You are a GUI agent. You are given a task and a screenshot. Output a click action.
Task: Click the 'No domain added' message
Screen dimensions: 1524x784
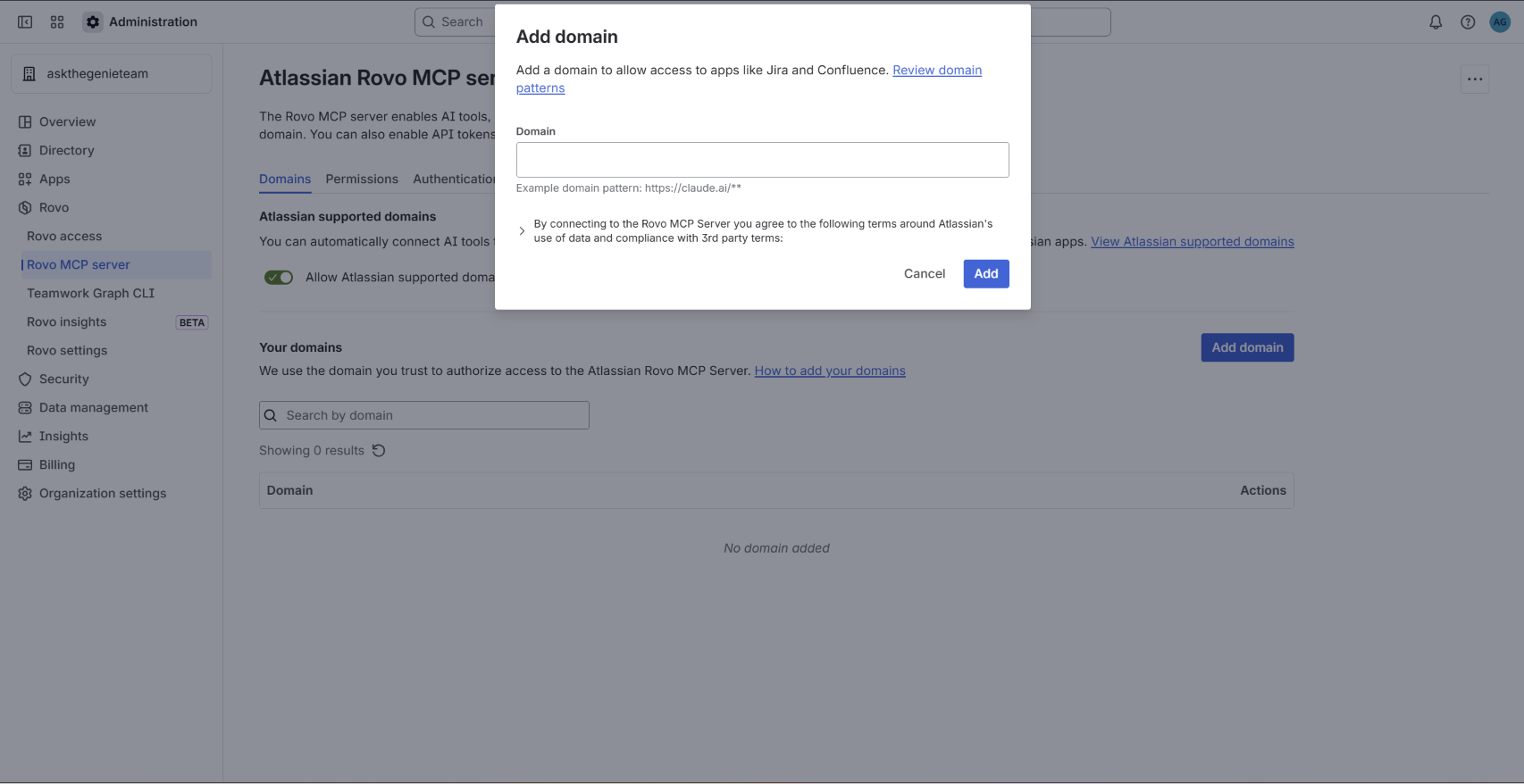pyautogui.click(x=776, y=548)
